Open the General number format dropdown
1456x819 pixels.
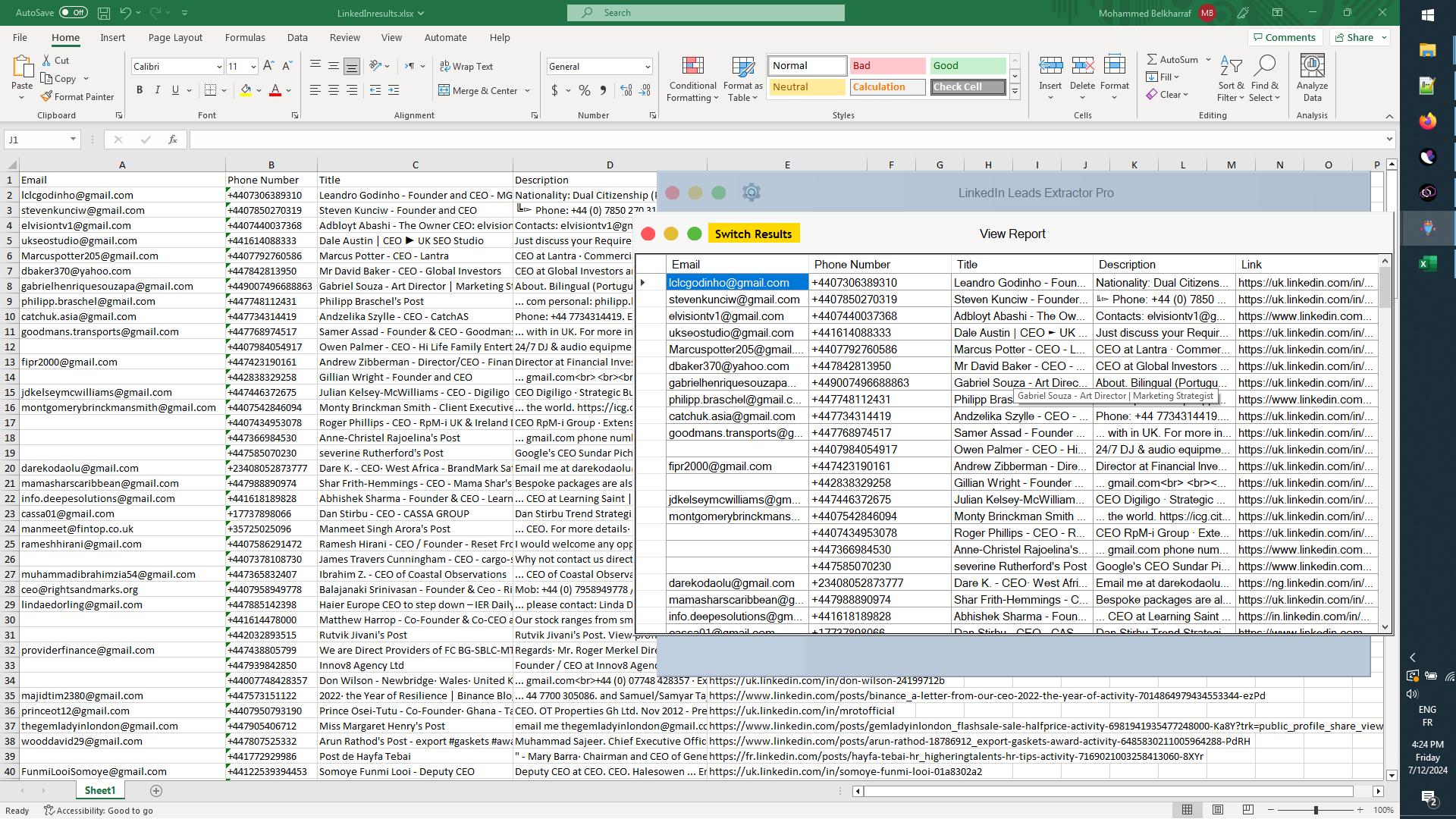pyautogui.click(x=648, y=67)
